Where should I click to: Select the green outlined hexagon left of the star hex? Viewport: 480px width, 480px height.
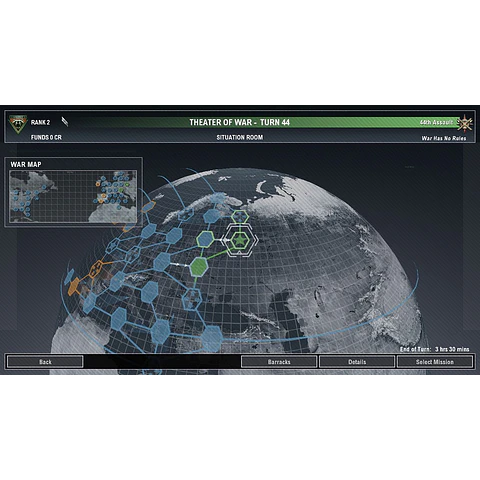point(205,239)
